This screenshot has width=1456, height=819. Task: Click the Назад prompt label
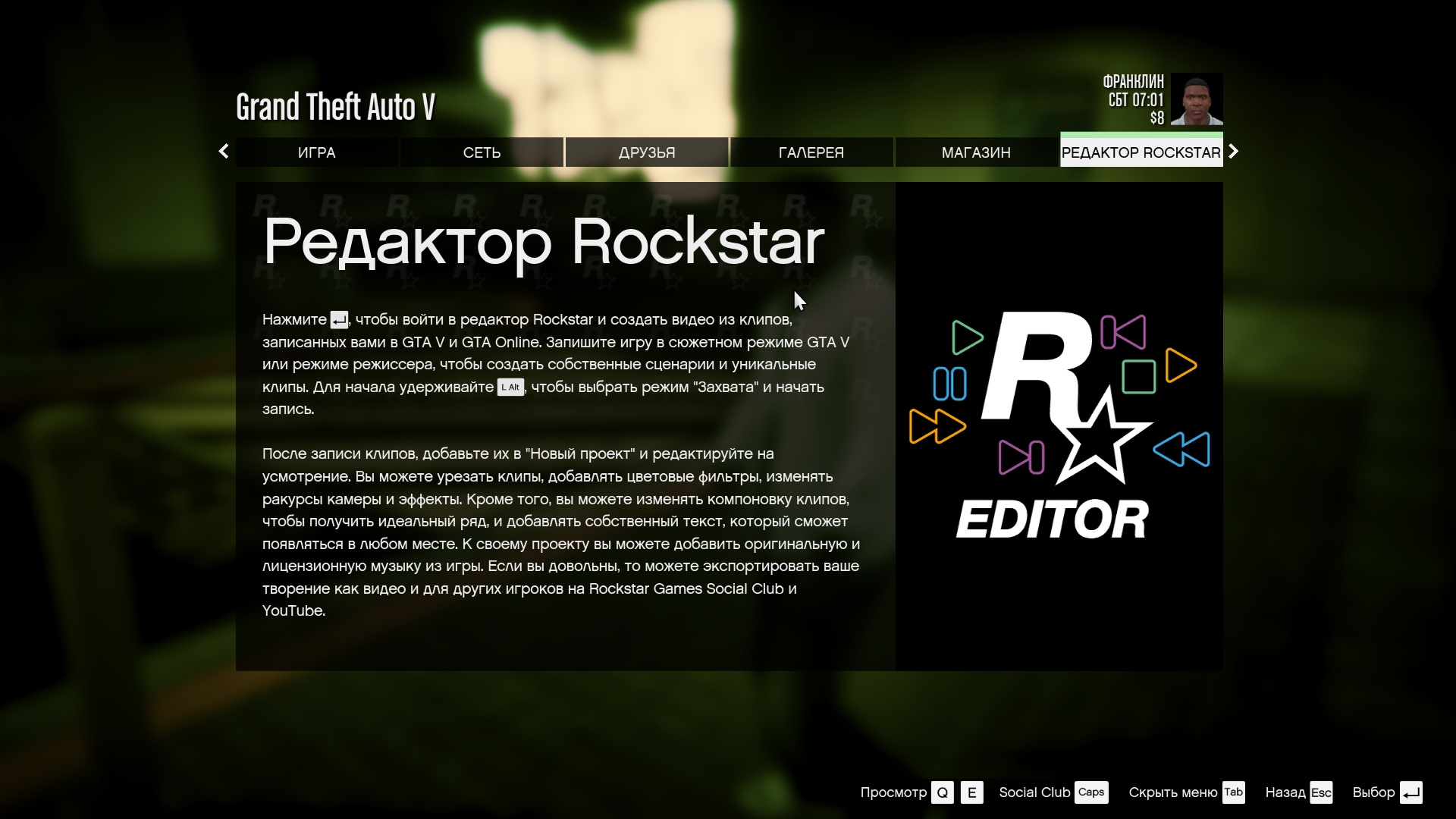[1285, 792]
